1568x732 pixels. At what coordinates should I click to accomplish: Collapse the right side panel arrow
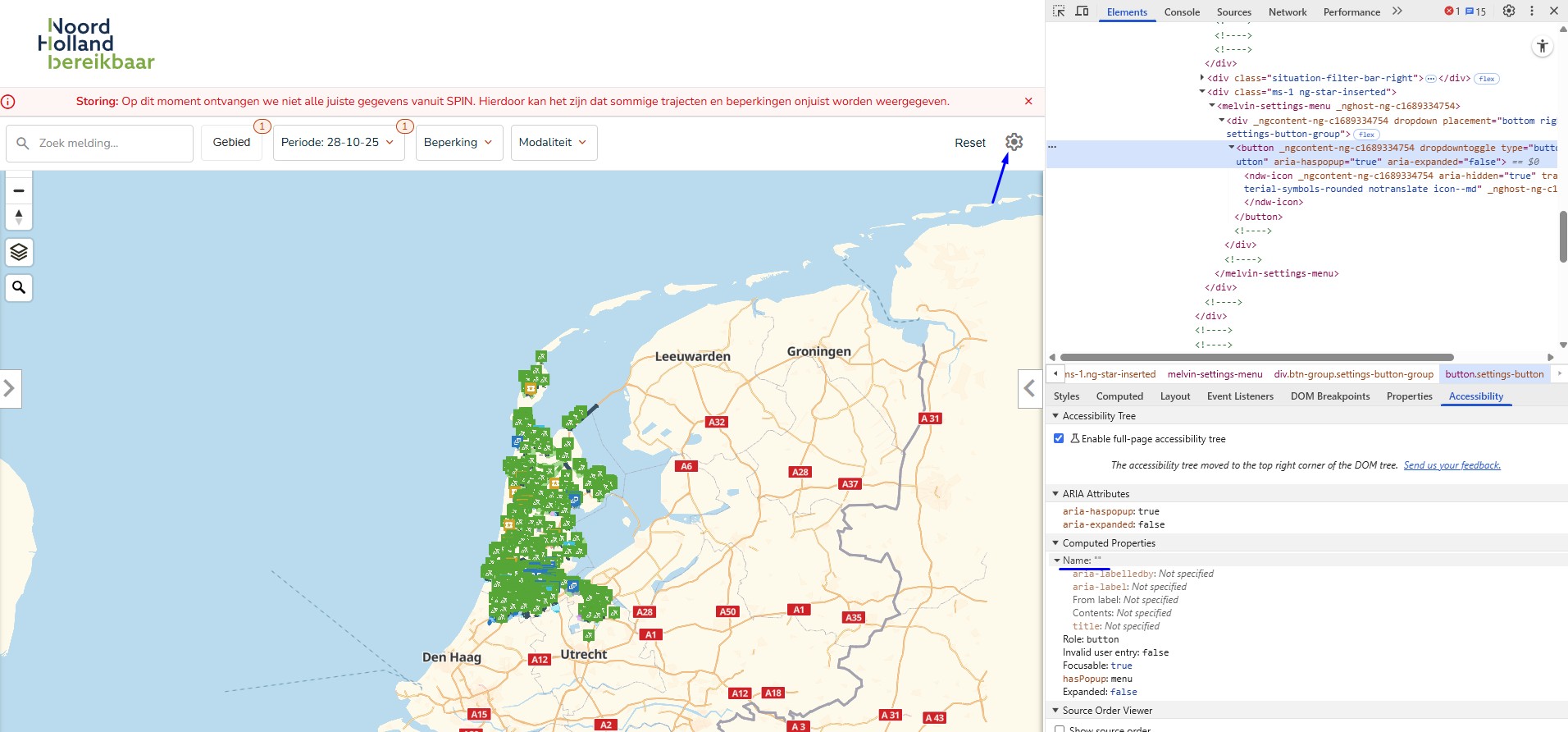[x=1030, y=388]
